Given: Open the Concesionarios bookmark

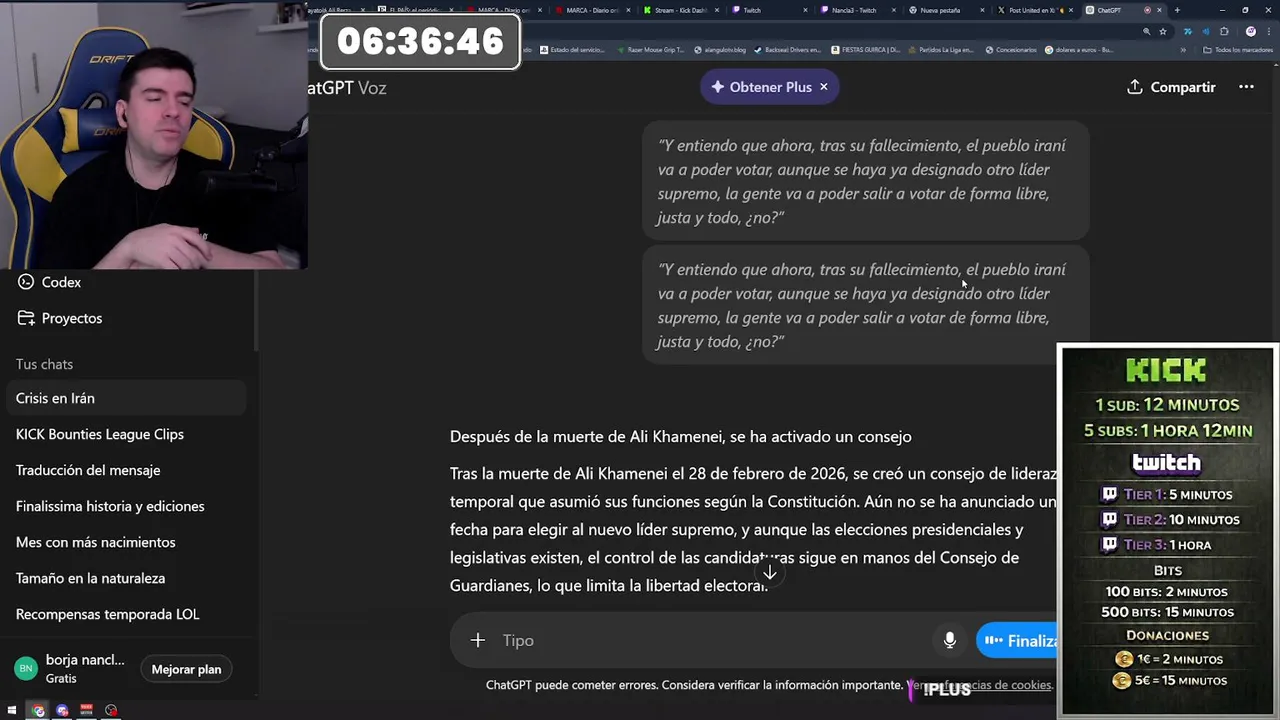Looking at the screenshot, I should (1011, 49).
